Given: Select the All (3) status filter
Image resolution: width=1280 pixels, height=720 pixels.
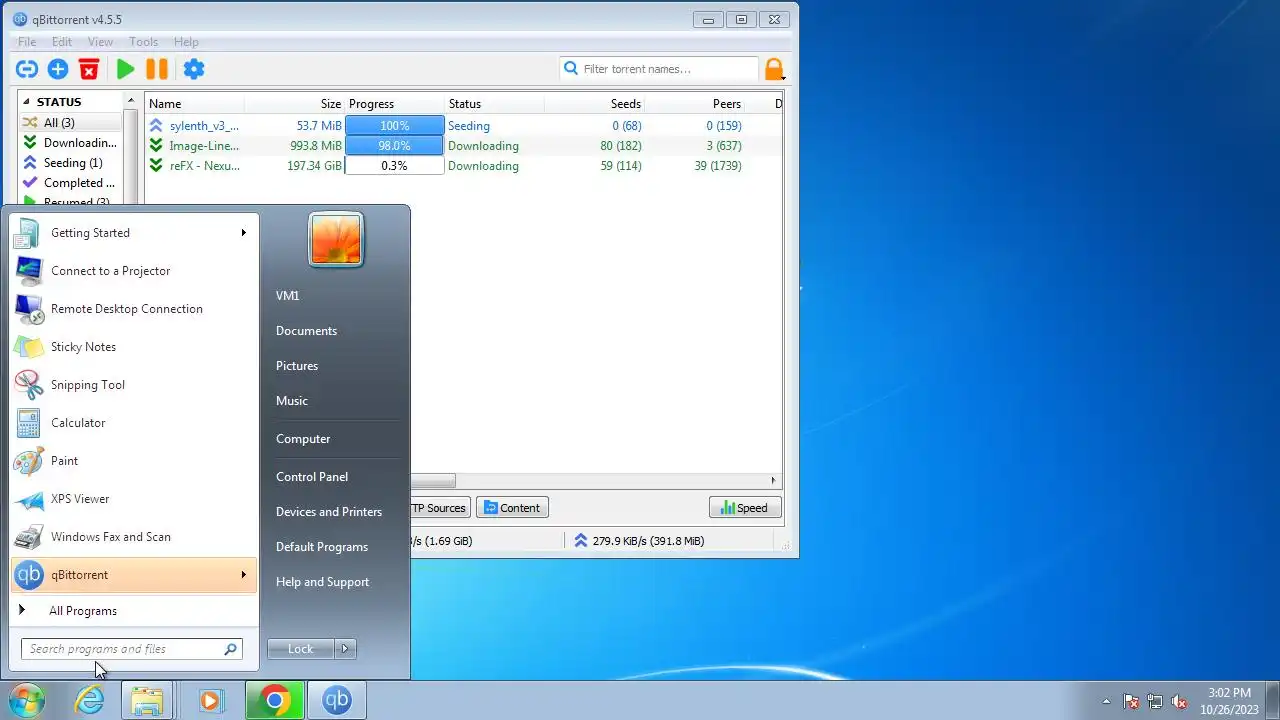Looking at the screenshot, I should [71, 123].
